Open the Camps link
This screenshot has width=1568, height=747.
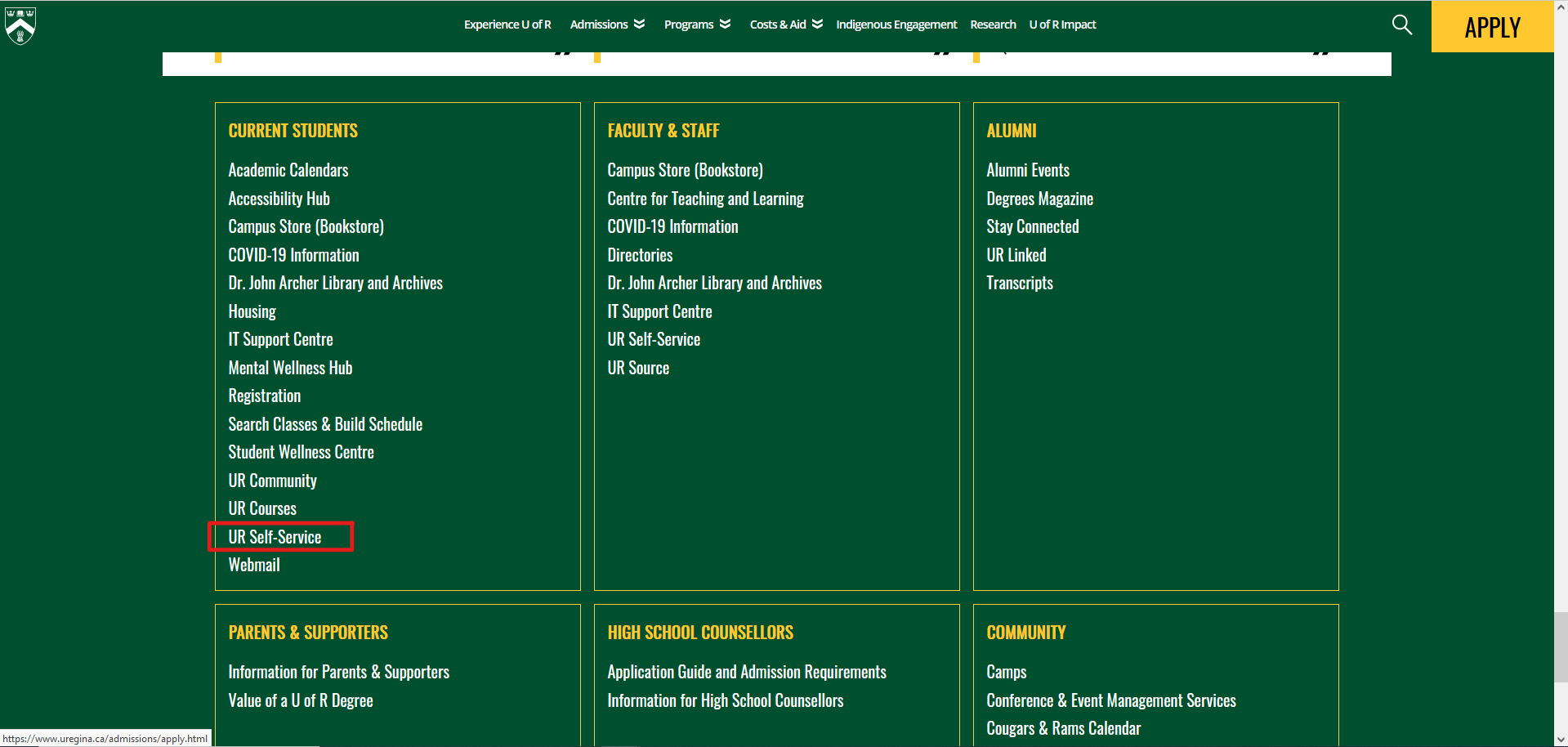pos(1007,672)
